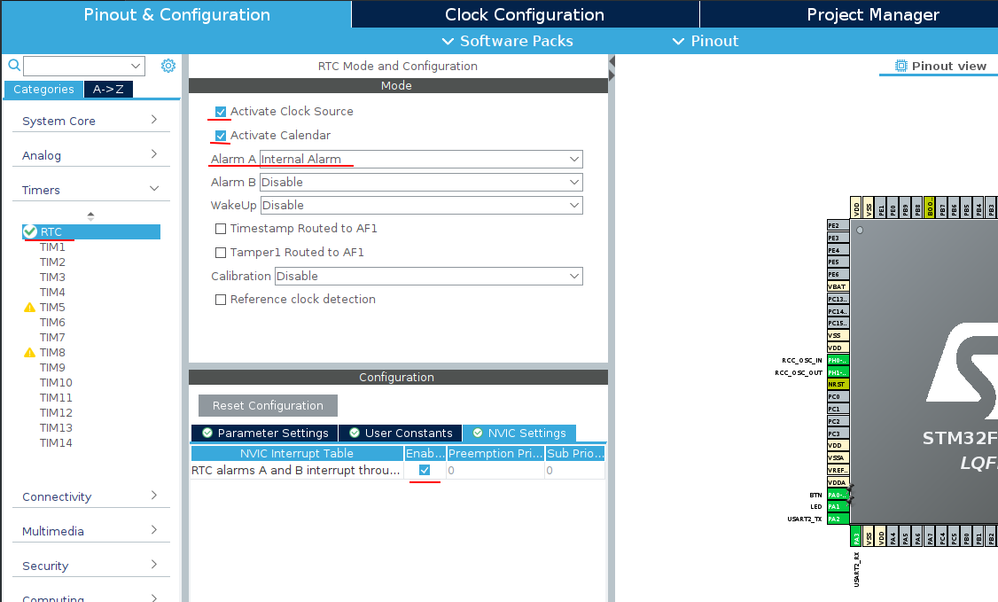Select the green PA1 LED pin
The height and width of the screenshot is (602, 998).
pyautogui.click(x=838, y=507)
